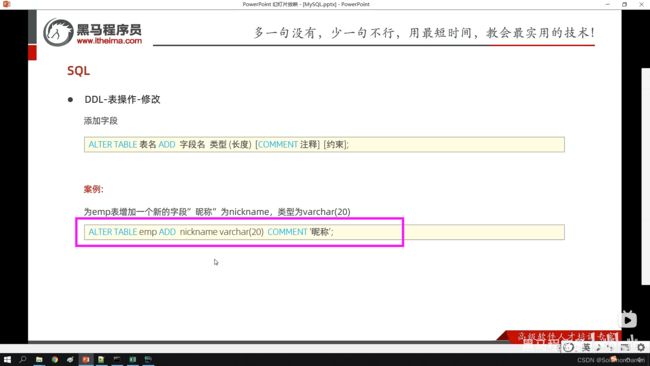Click the www.itheima.com link text
This screenshot has height=366, width=650.
click(109, 41)
